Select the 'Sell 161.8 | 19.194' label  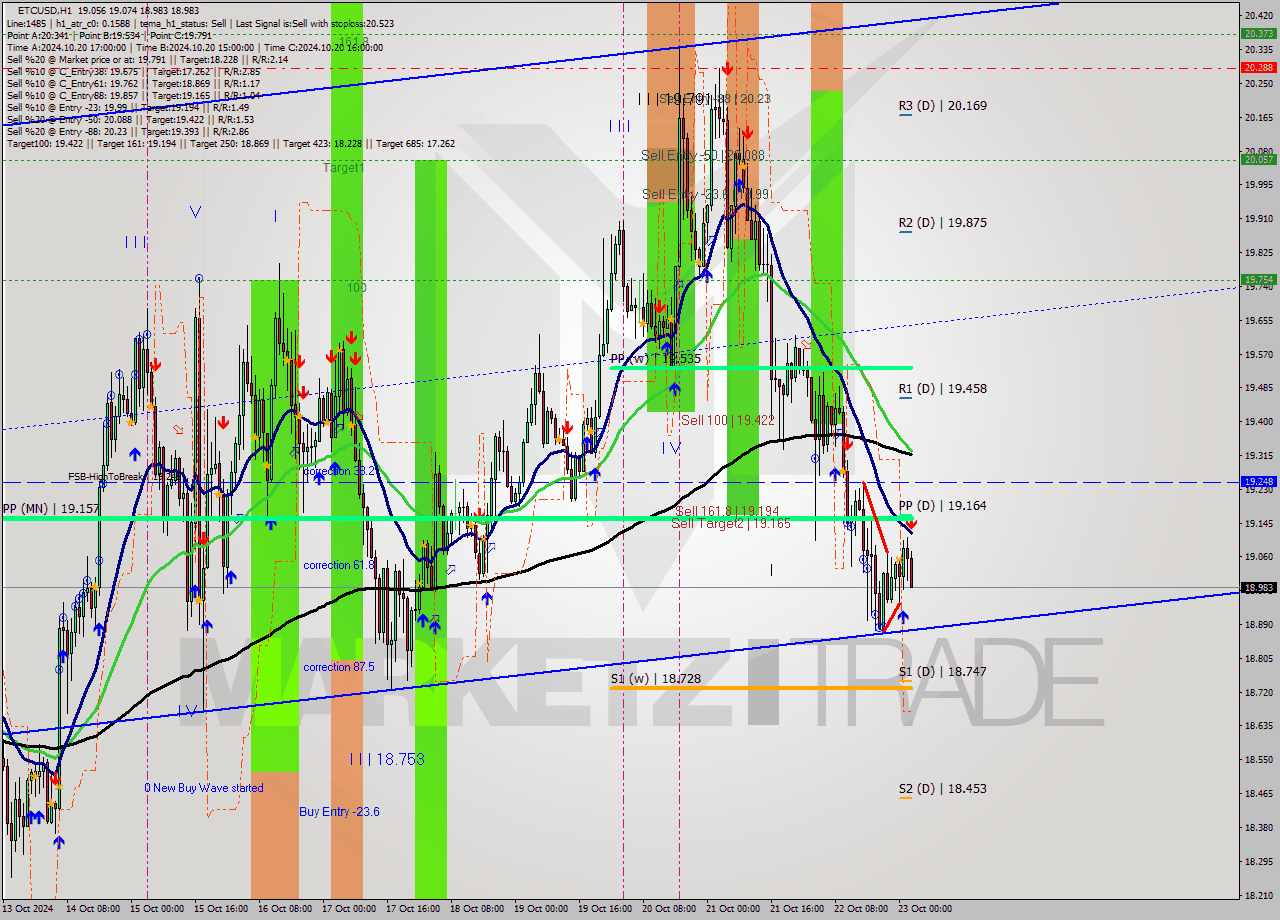pyautogui.click(x=727, y=511)
